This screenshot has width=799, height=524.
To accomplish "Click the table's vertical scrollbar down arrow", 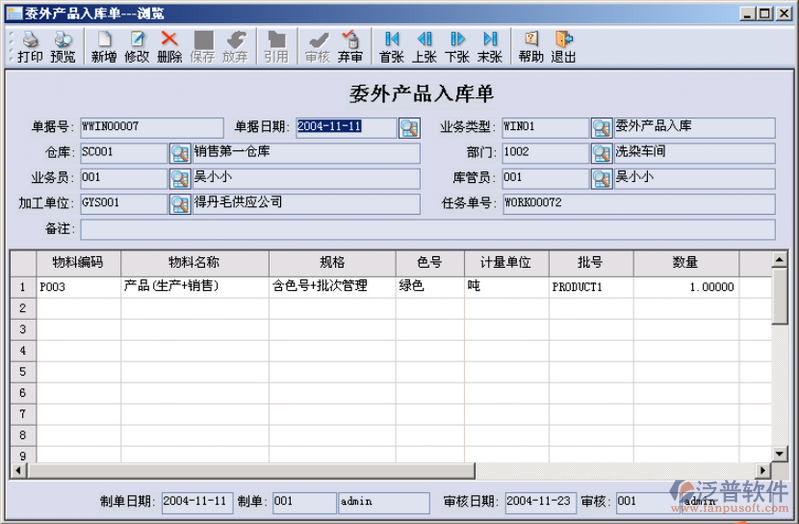I will click(779, 451).
